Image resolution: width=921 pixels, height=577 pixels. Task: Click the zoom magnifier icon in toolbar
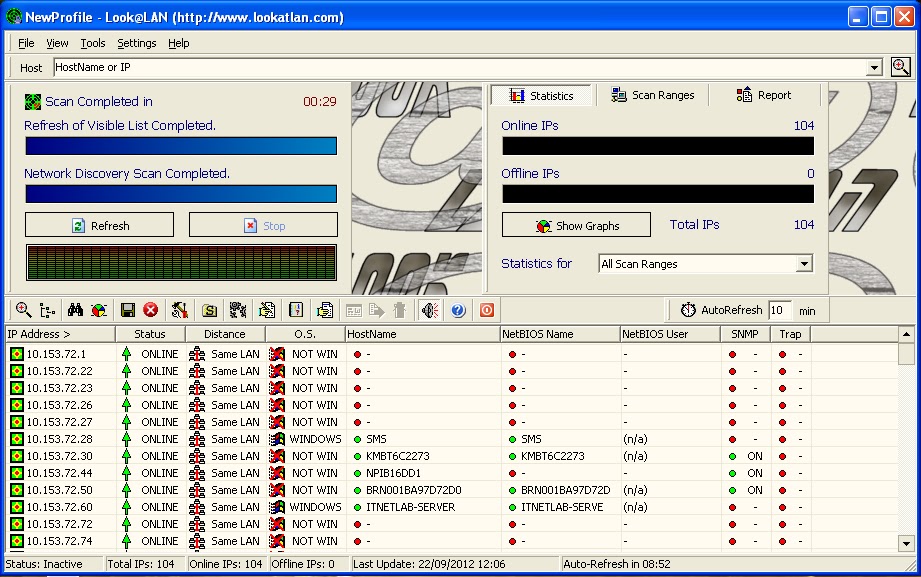coord(23,311)
